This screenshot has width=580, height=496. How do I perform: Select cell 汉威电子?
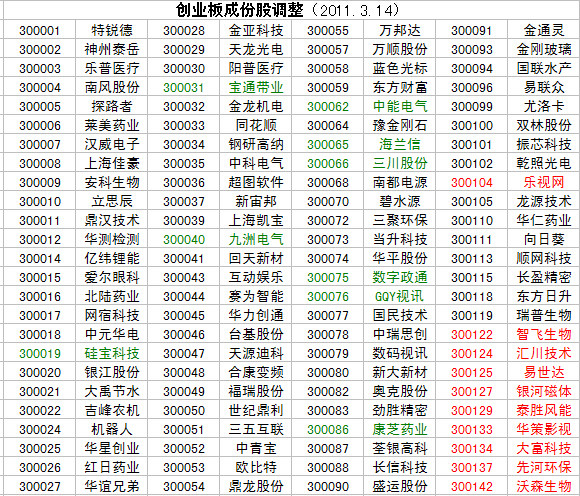click(x=112, y=145)
